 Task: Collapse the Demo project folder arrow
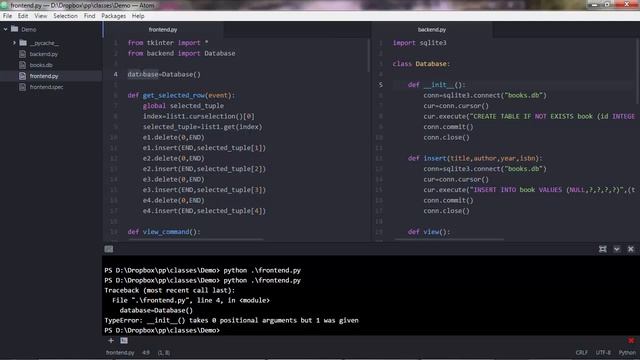point(6,29)
